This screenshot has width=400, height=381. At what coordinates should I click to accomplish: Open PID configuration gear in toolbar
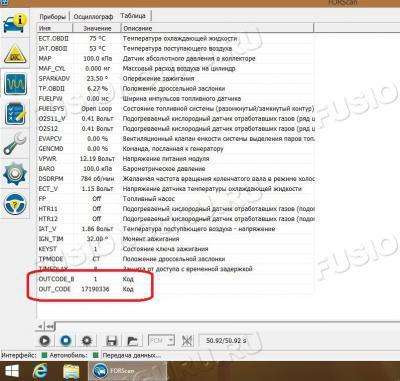(x=87, y=341)
